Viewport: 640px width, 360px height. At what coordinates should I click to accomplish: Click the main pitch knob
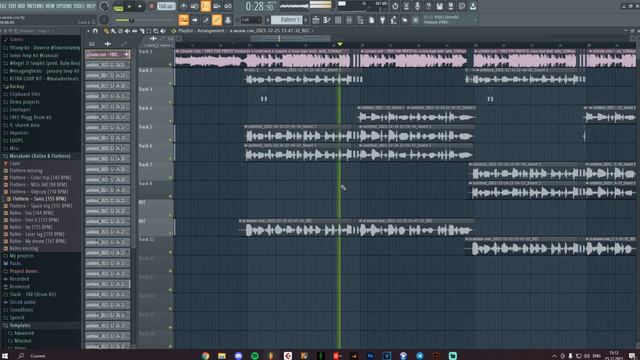point(104,20)
